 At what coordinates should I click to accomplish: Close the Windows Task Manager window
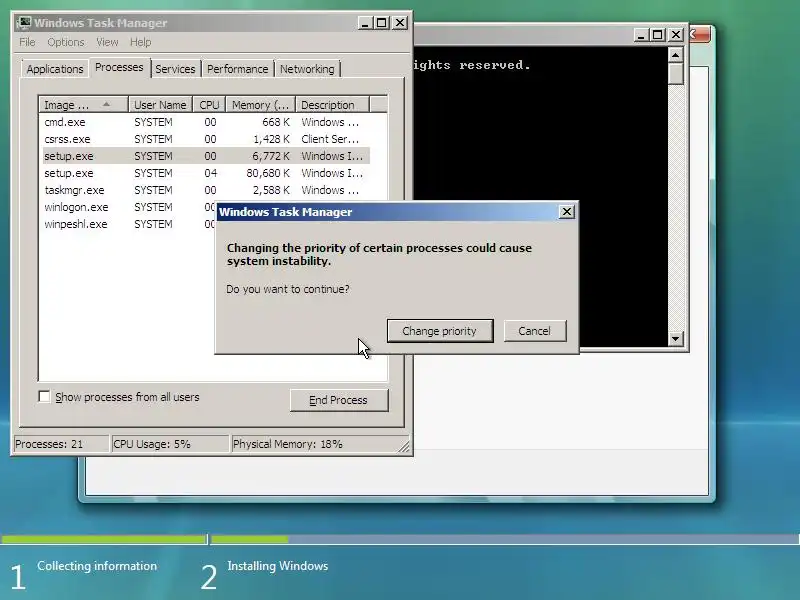[x=400, y=23]
